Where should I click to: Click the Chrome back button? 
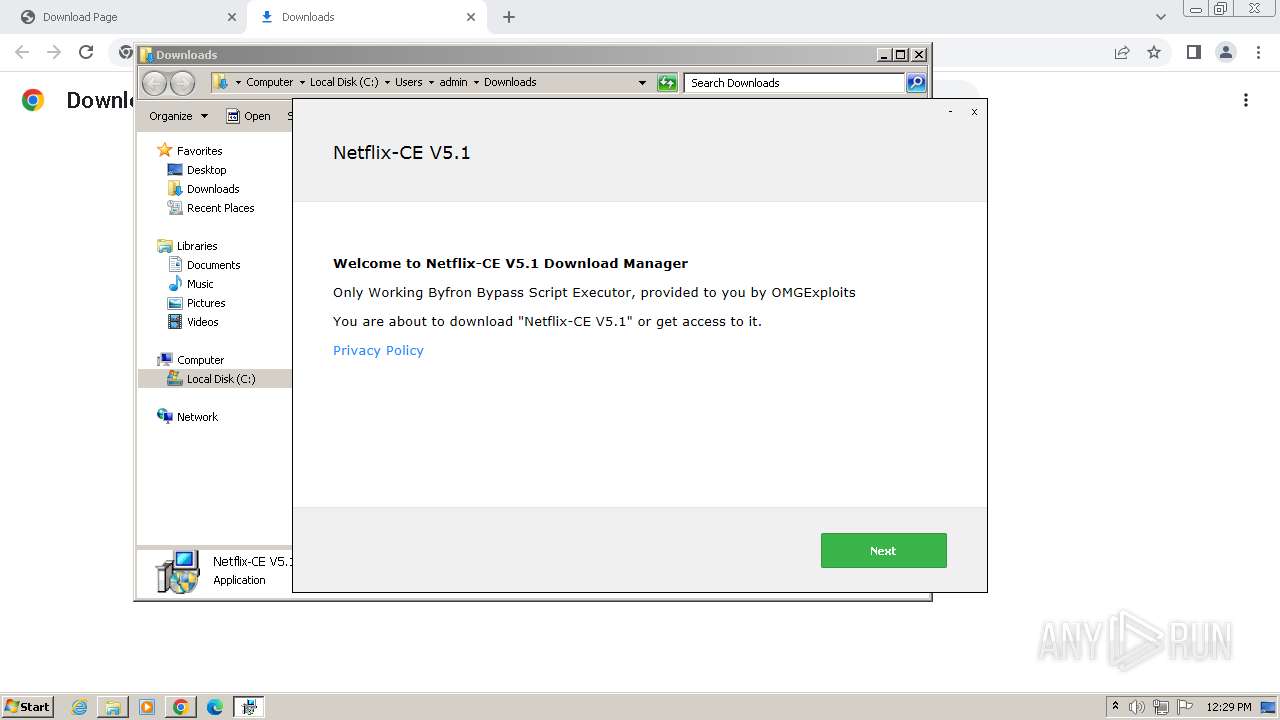pyautogui.click(x=22, y=52)
